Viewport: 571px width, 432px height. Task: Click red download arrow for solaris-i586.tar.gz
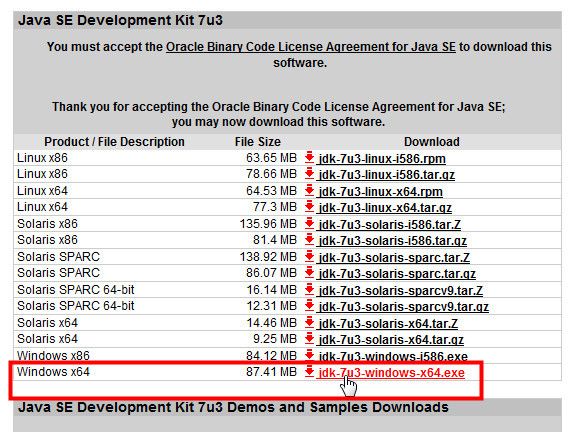click(309, 240)
